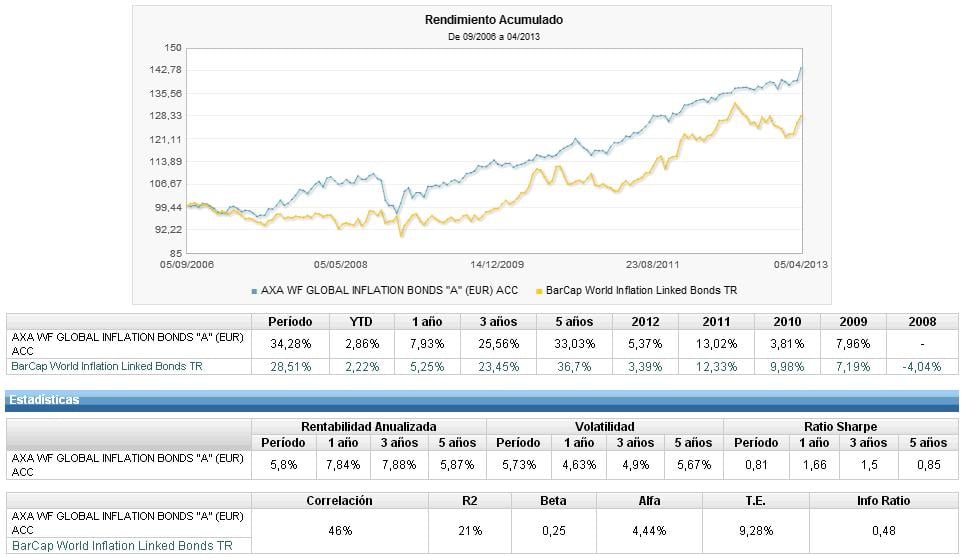Click the blue AXA legend color marker
963x558 pixels.
254,291
